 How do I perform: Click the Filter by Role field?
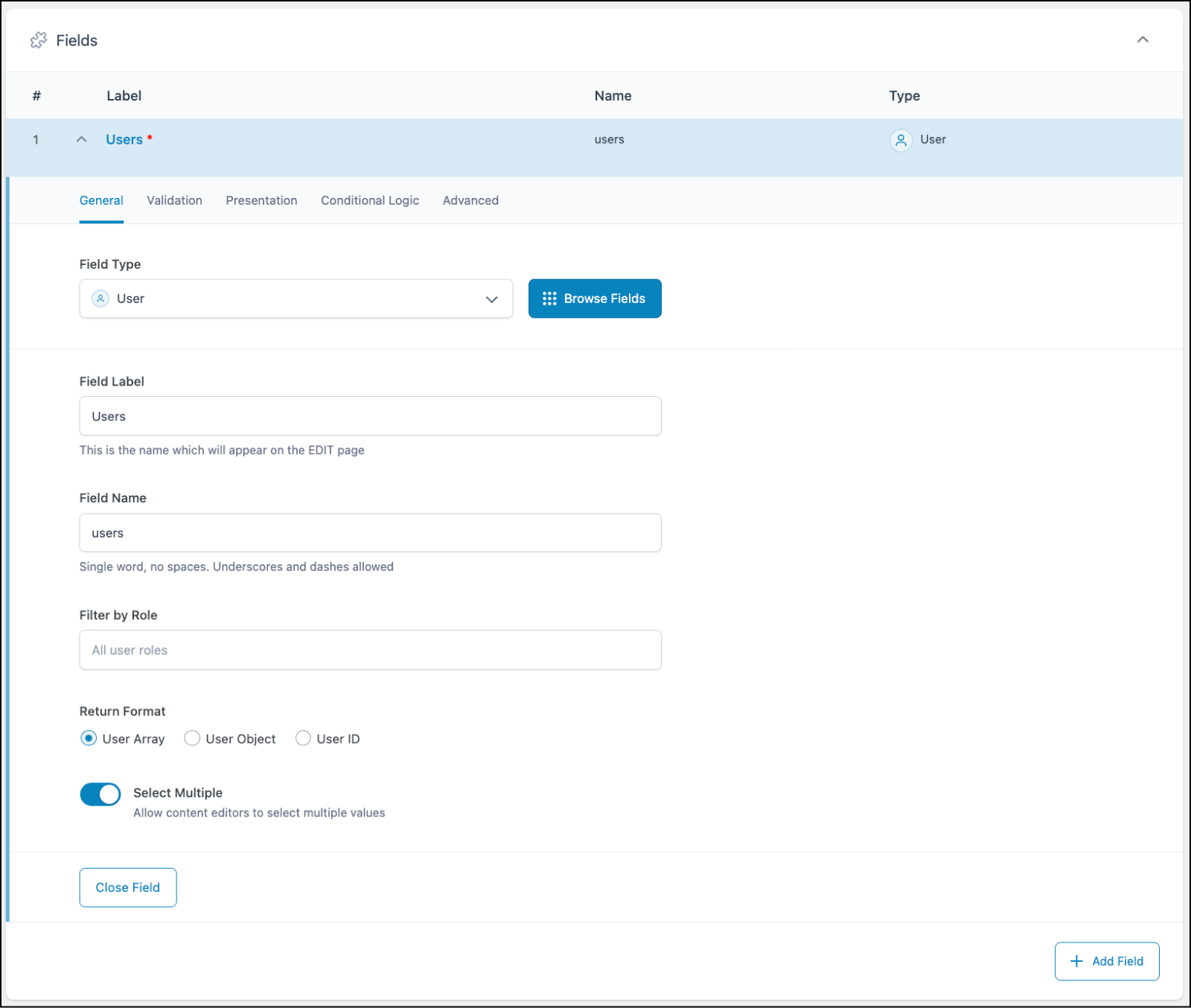370,649
